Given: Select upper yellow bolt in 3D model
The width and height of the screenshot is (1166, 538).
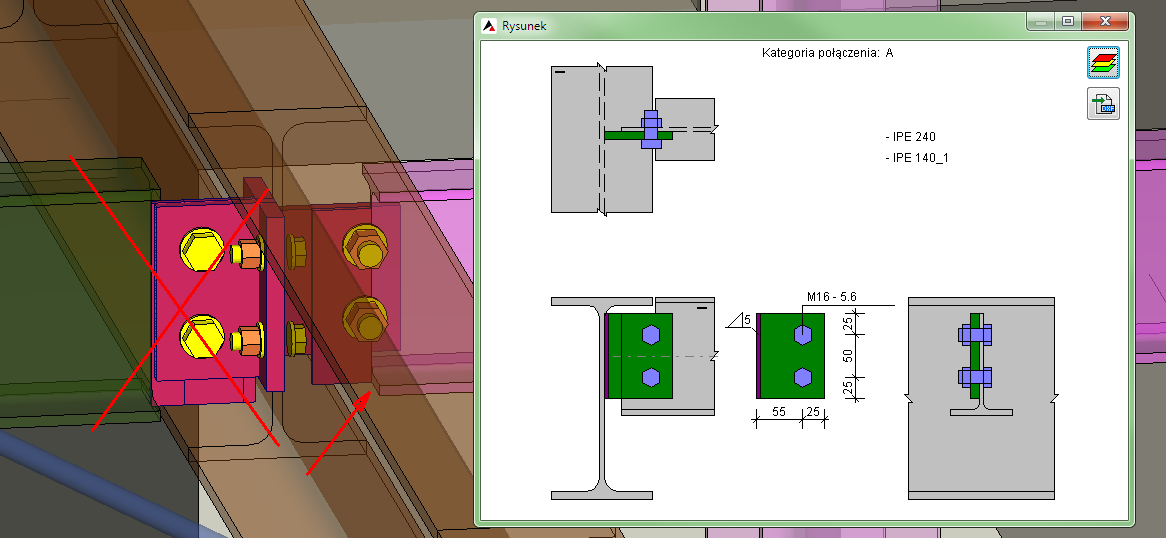Looking at the screenshot, I should 202,251.
